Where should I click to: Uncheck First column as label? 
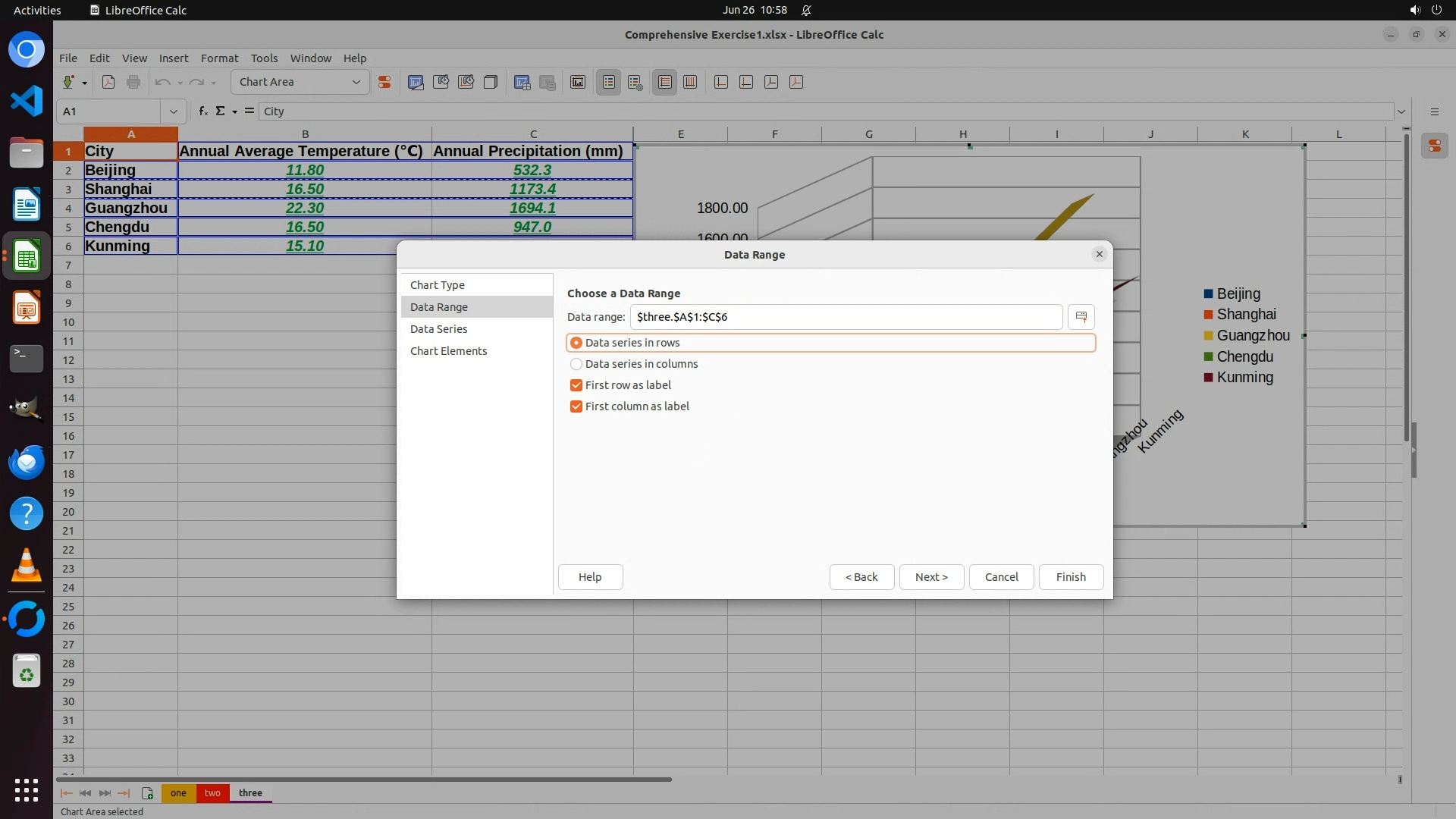[x=576, y=406]
